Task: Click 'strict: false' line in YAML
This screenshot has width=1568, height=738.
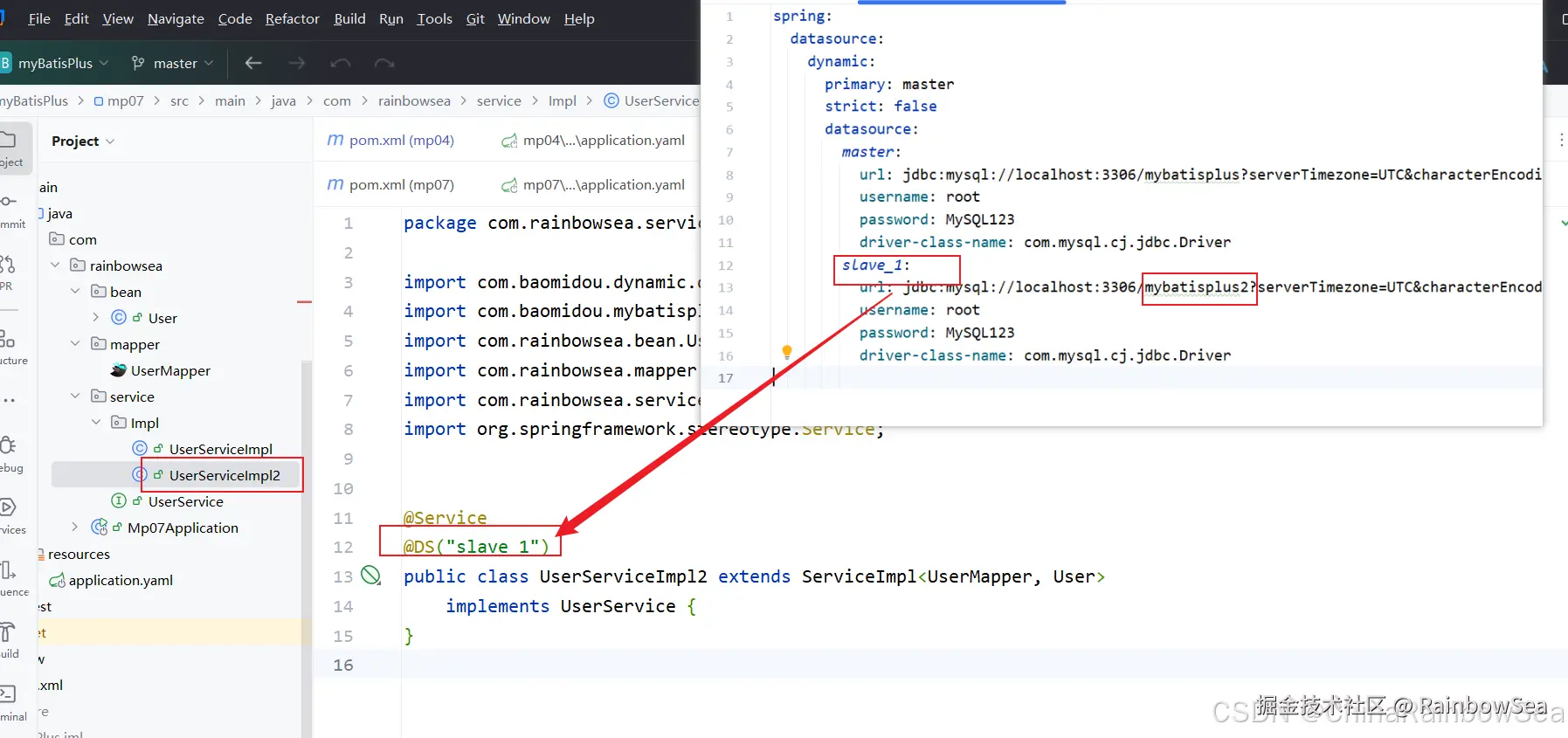Action: [881, 106]
